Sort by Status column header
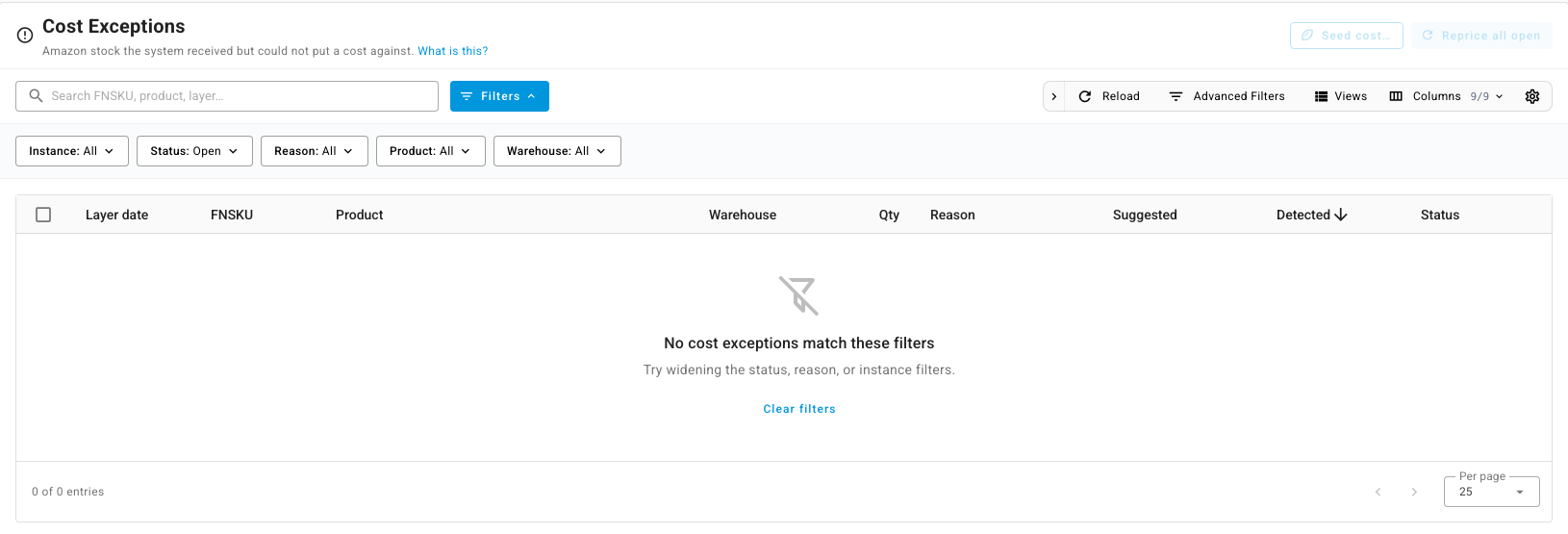Viewport: 1568px width, 534px height. coord(1440,215)
